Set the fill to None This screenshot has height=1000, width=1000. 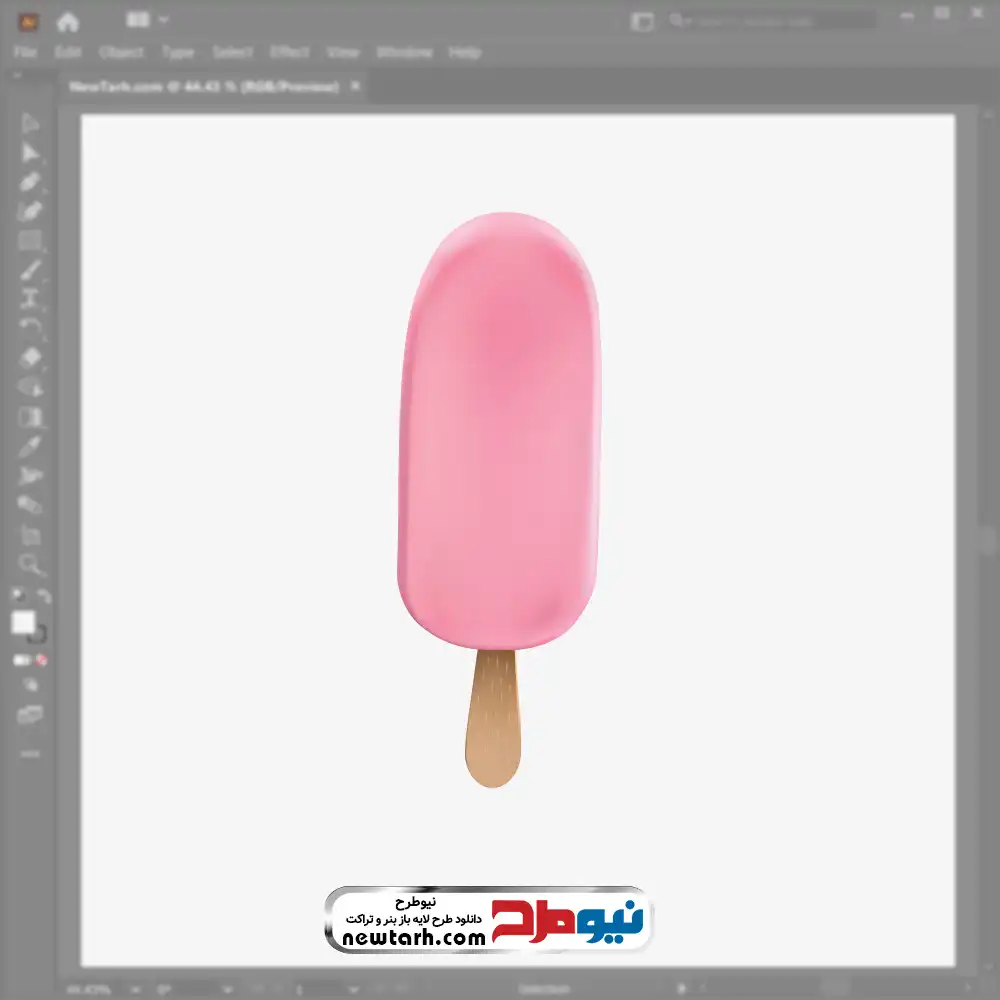[x=42, y=660]
